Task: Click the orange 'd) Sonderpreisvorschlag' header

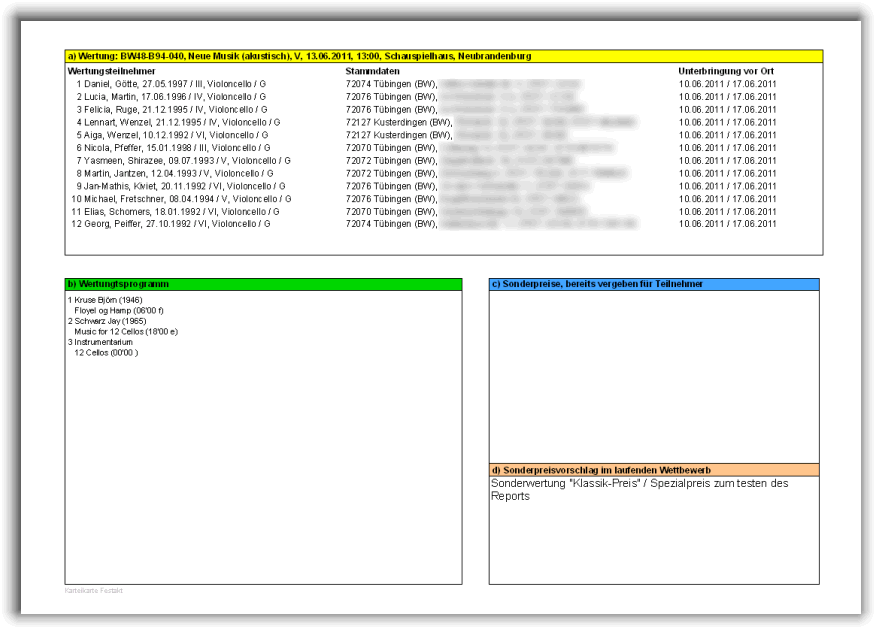Action: [x=653, y=470]
